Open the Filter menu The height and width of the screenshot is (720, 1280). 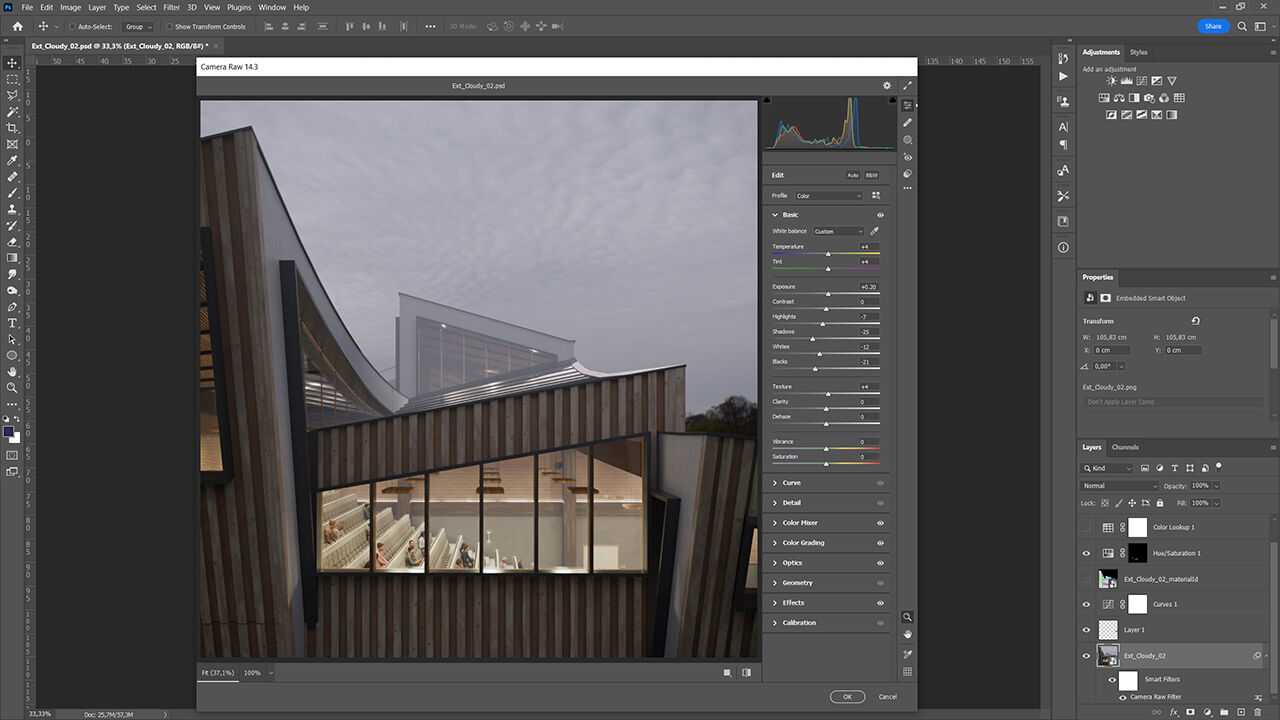pos(172,7)
